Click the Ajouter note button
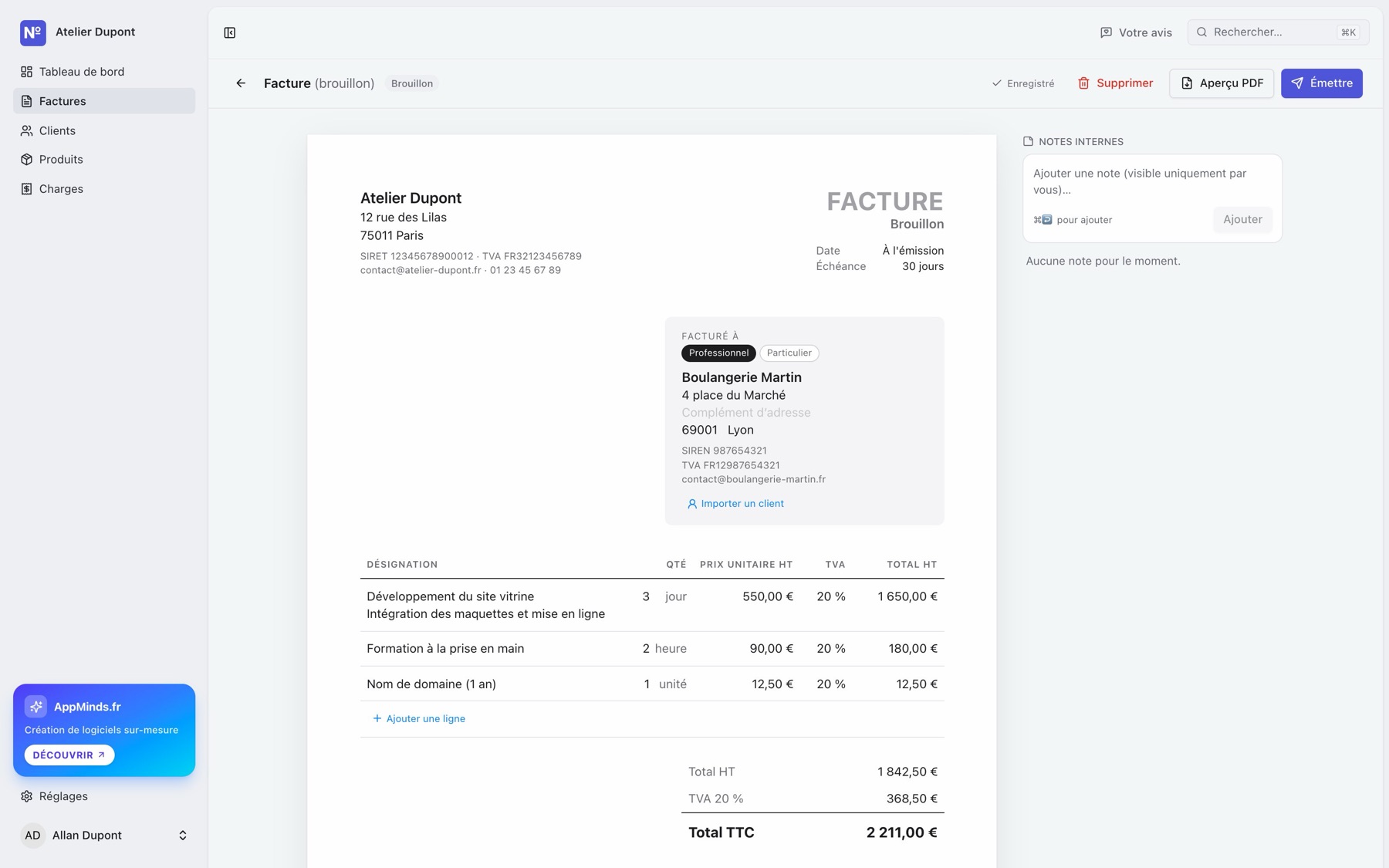1389x868 pixels. tap(1242, 220)
